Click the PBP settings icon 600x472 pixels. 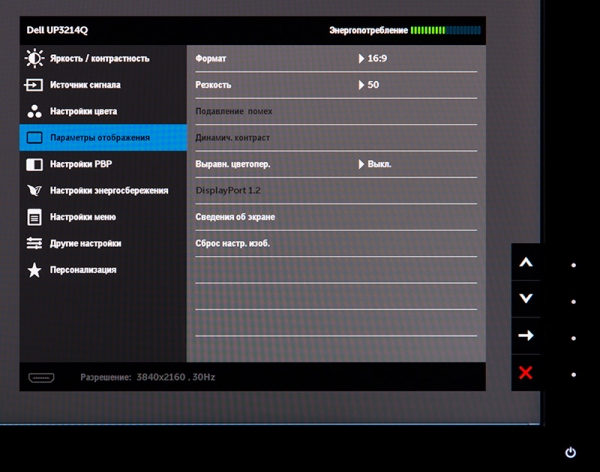(34, 164)
